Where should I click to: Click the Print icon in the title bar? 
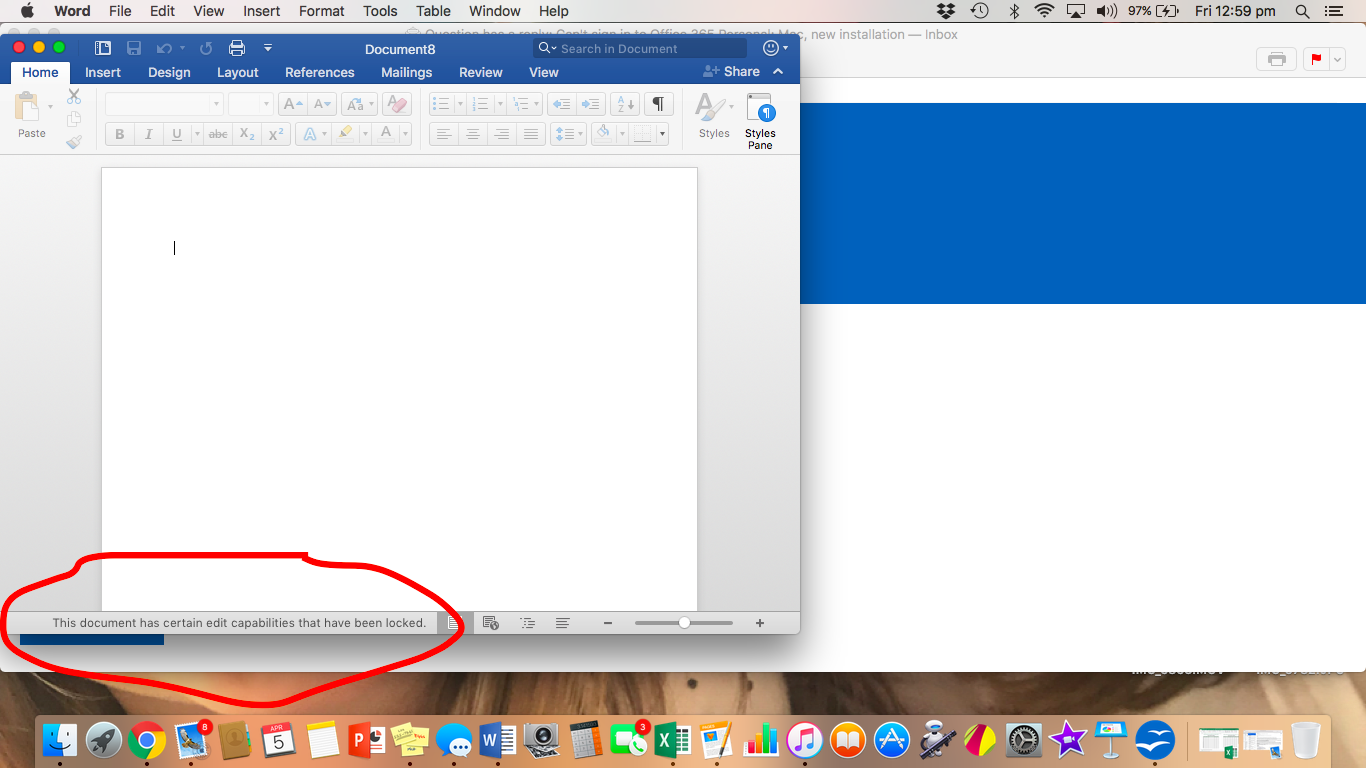pyautogui.click(x=237, y=48)
